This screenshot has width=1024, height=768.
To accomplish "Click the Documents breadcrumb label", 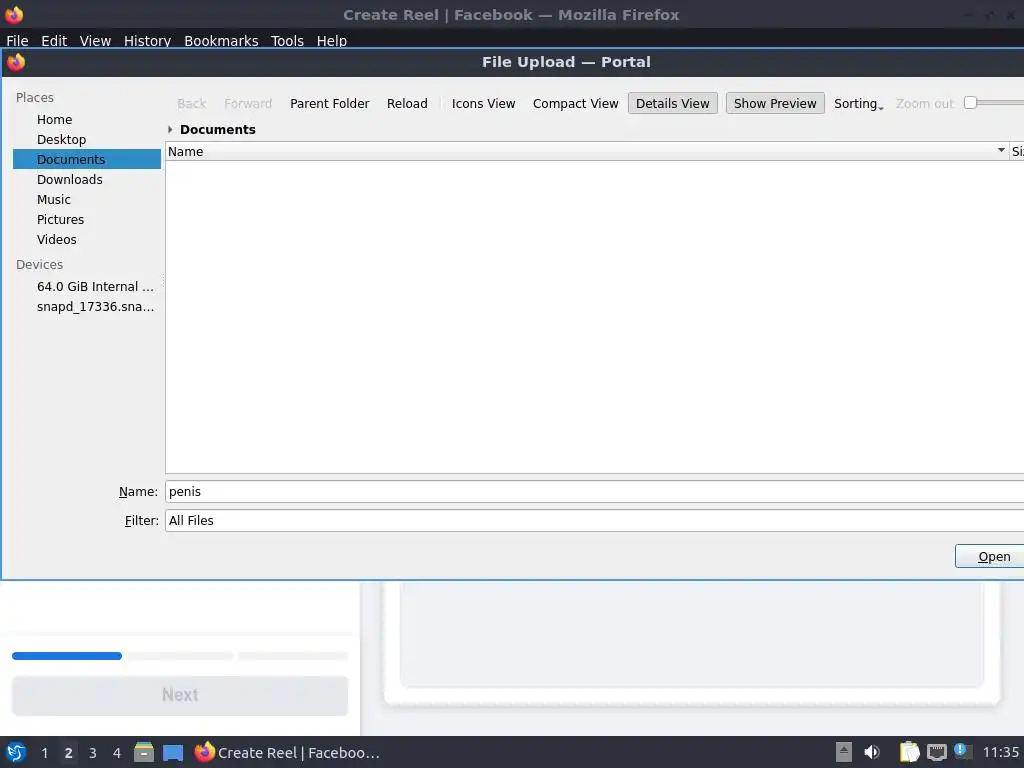I will [x=217, y=129].
